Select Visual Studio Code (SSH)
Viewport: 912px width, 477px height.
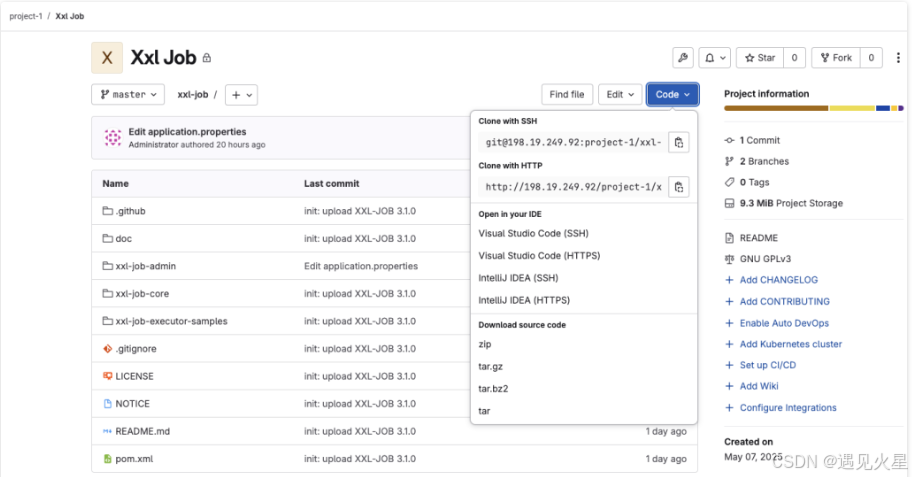click(x=533, y=233)
